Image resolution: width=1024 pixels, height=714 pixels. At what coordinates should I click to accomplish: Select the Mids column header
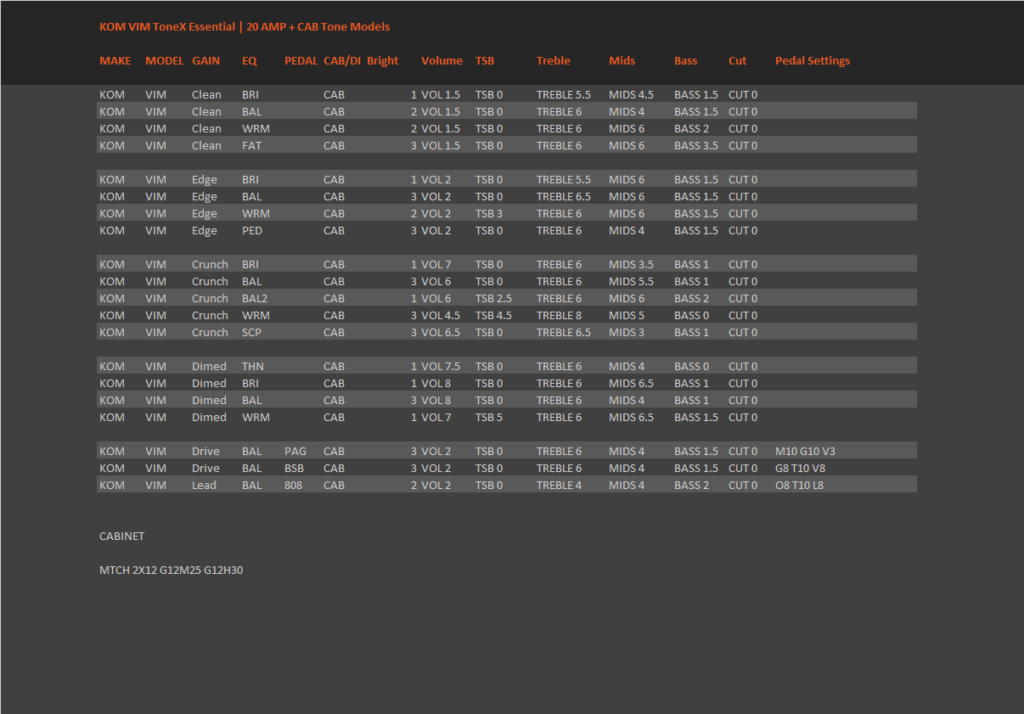click(x=622, y=61)
